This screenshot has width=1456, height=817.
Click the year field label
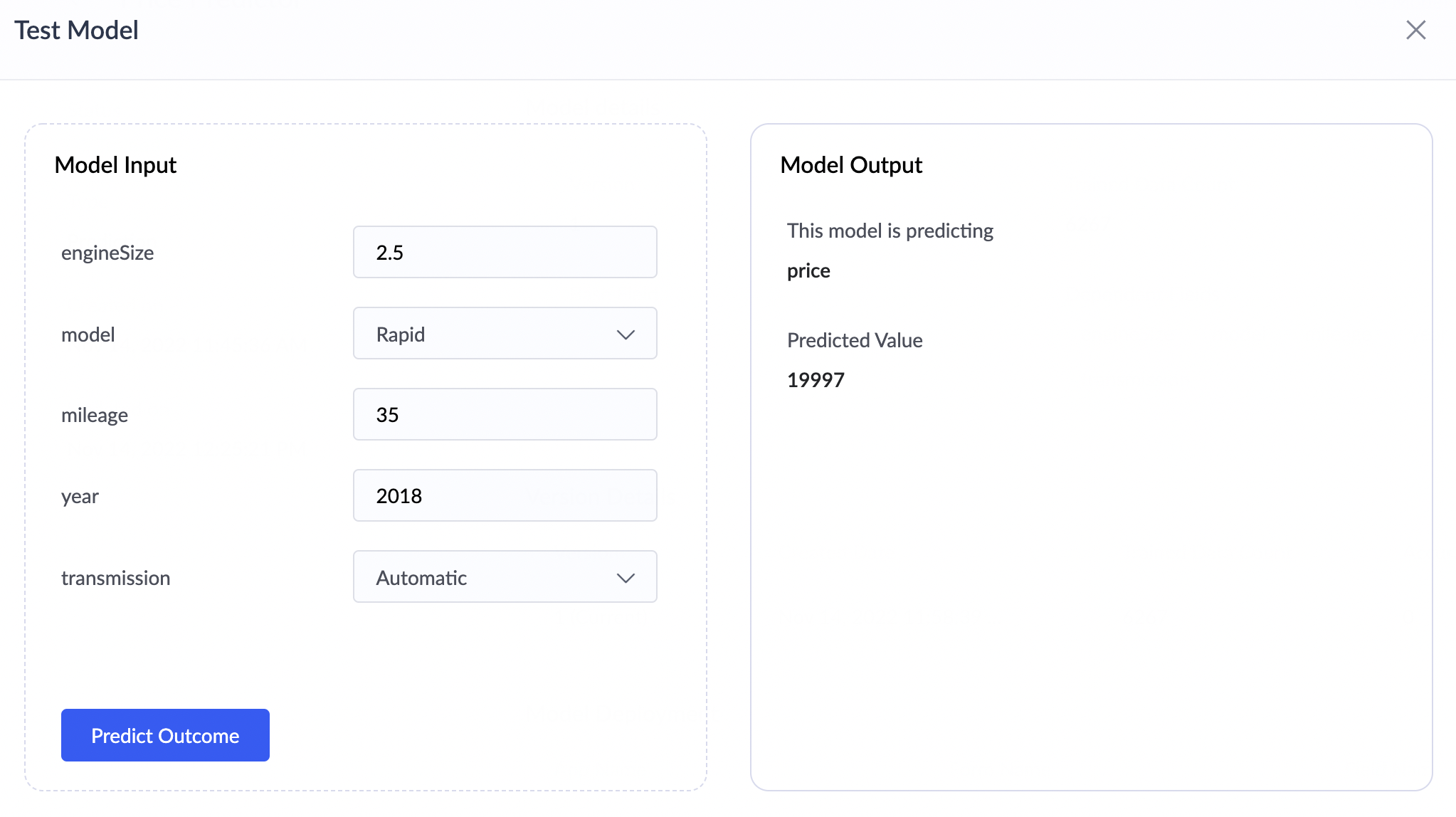tap(80, 496)
